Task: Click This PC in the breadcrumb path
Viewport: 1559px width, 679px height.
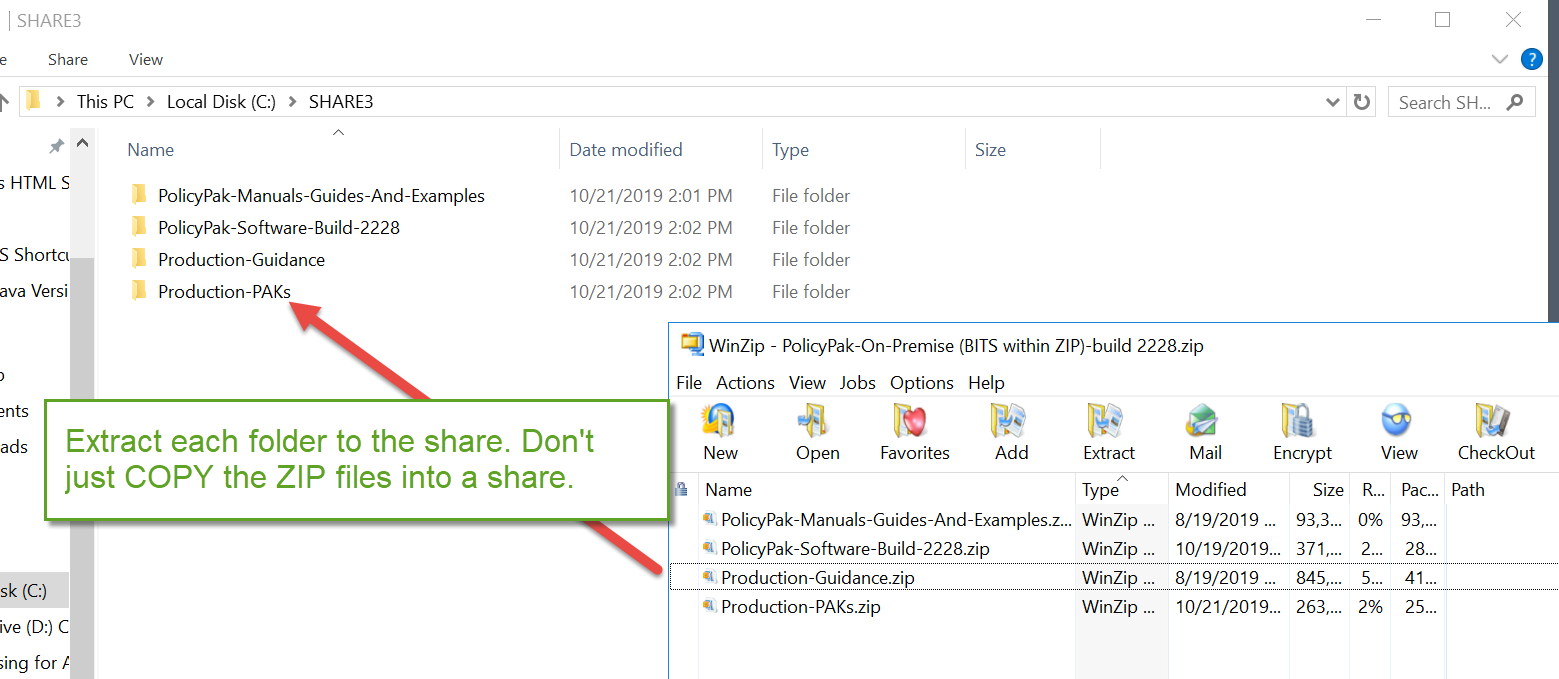Action: (x=105, y=101)
